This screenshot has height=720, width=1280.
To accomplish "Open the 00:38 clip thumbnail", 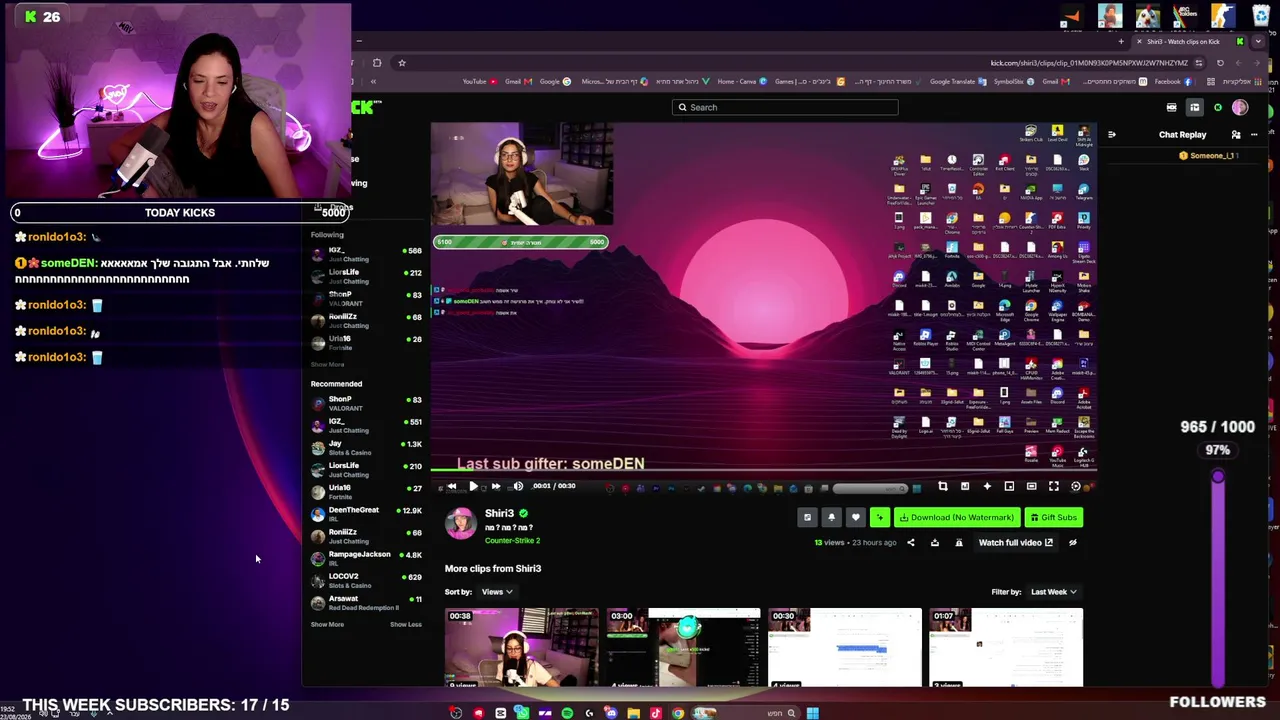I will pyautogui.click(x=521, y=648).
